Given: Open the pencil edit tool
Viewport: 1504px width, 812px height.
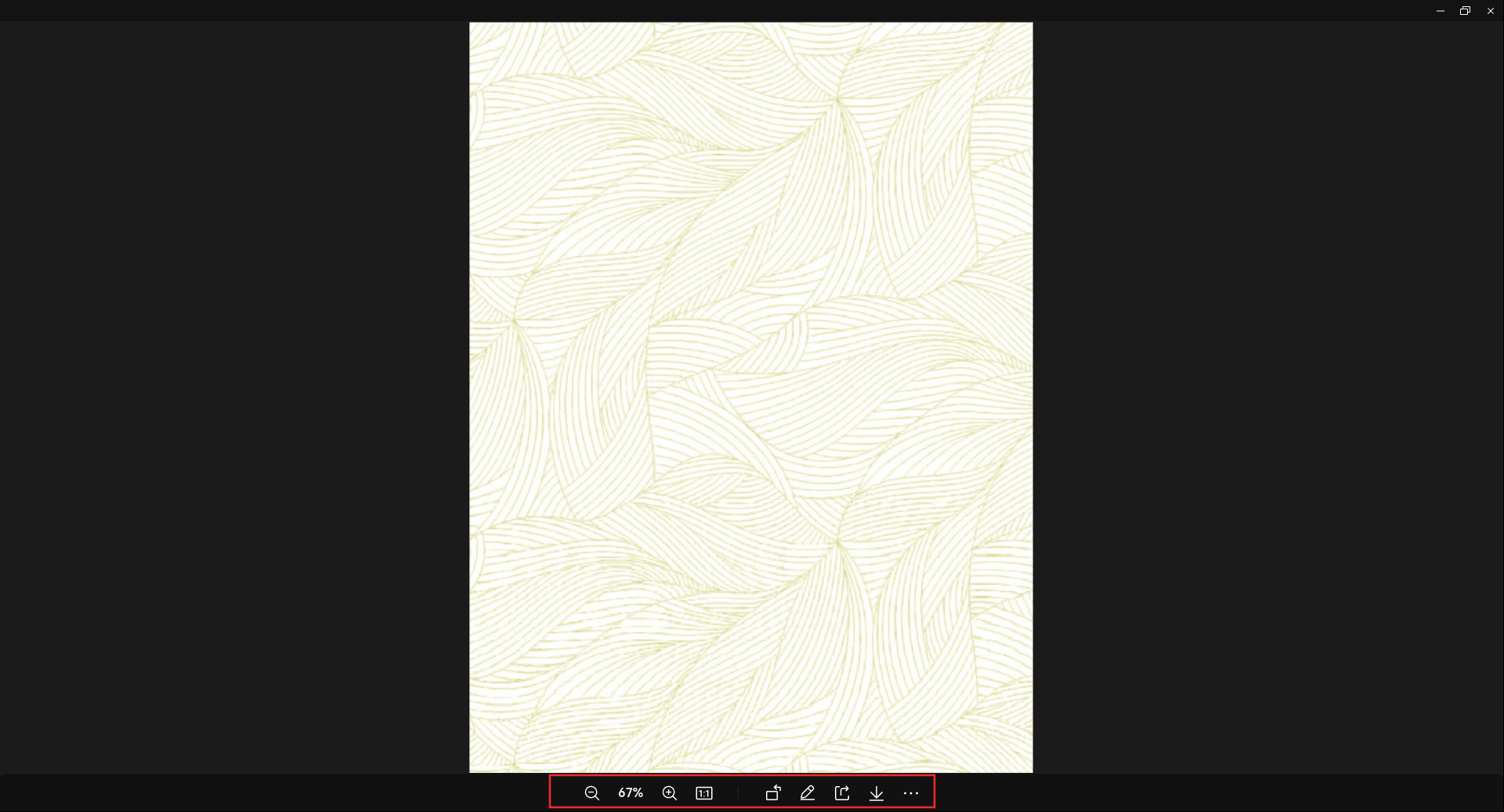Looking at the screenshot, I should [x=808, y=793].
